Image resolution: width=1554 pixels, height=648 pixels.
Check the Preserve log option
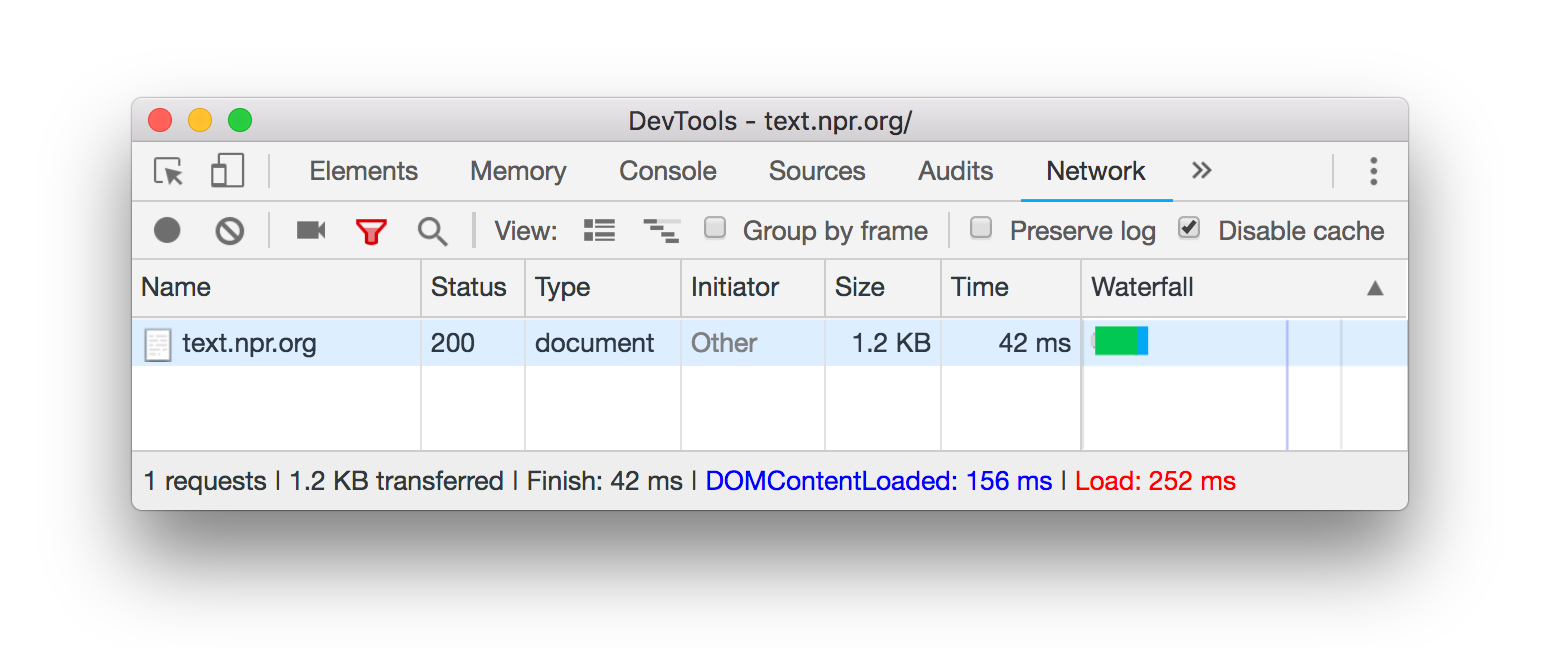click(x=981, y=228)
